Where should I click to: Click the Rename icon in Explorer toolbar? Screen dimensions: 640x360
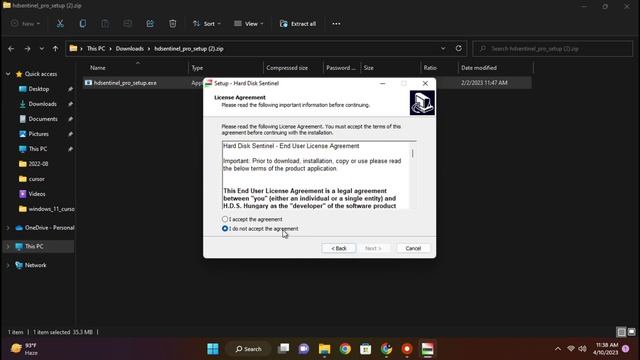coord(127,24)
